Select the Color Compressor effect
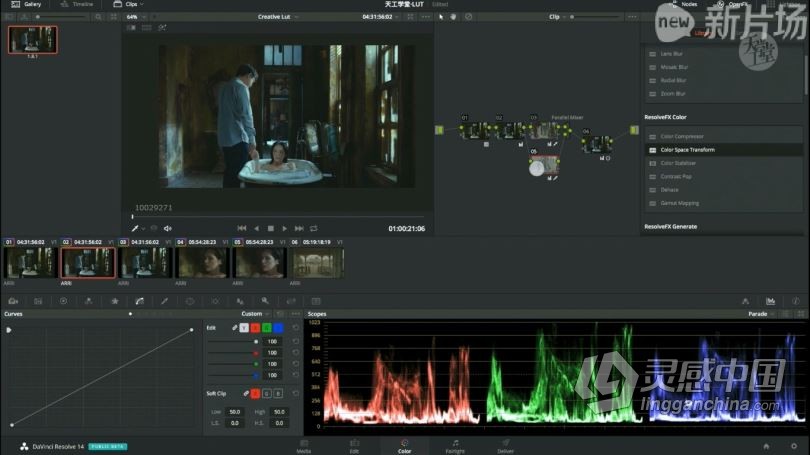Viewport: 810px width, 455px height. click(x=723, y=136)
